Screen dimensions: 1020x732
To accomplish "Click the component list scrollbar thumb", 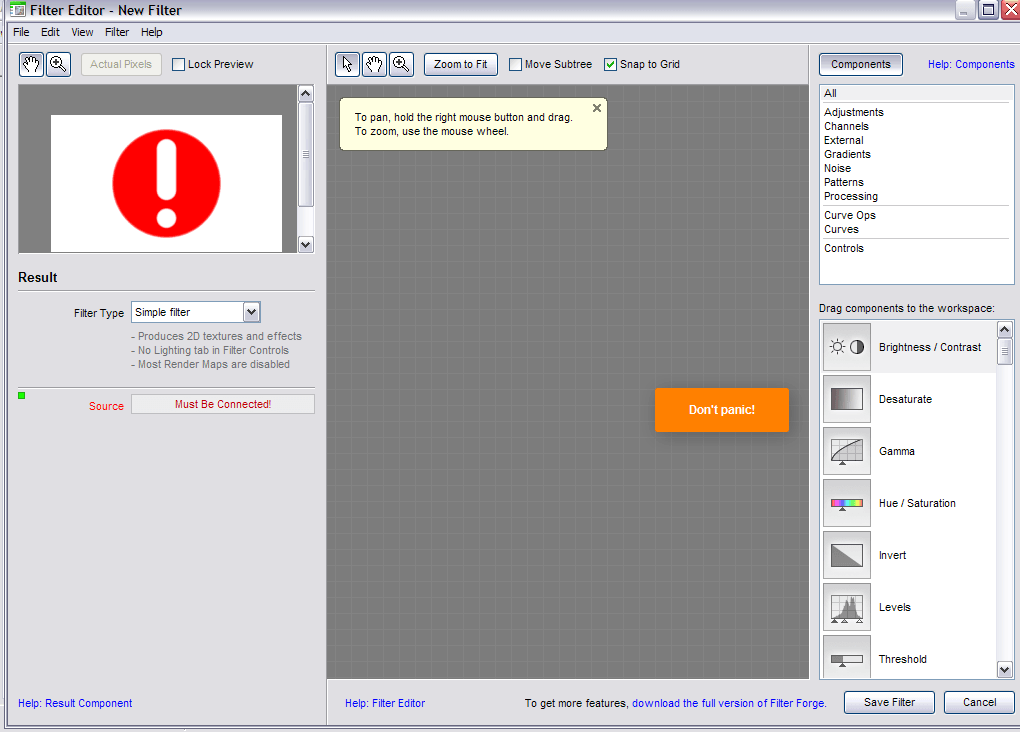I will pyautogui.click(x=1004, y=351).
